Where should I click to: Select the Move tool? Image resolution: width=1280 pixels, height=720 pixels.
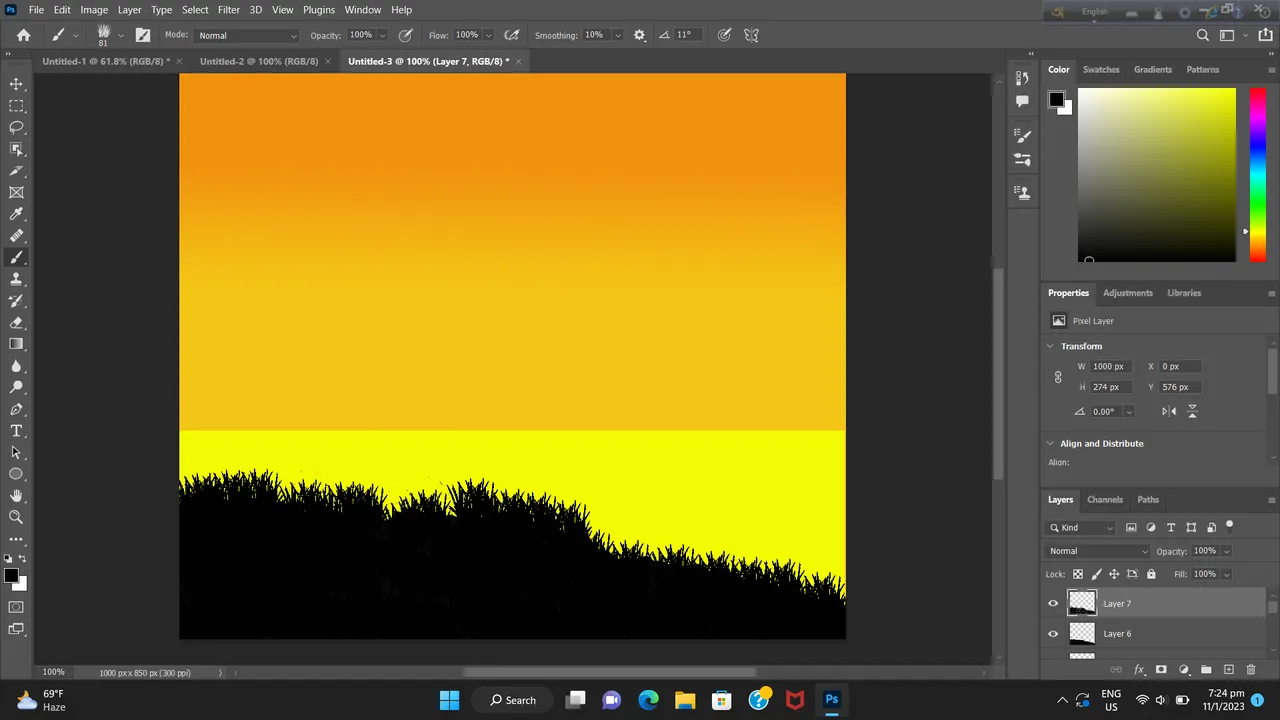click(x=16, y=84)
